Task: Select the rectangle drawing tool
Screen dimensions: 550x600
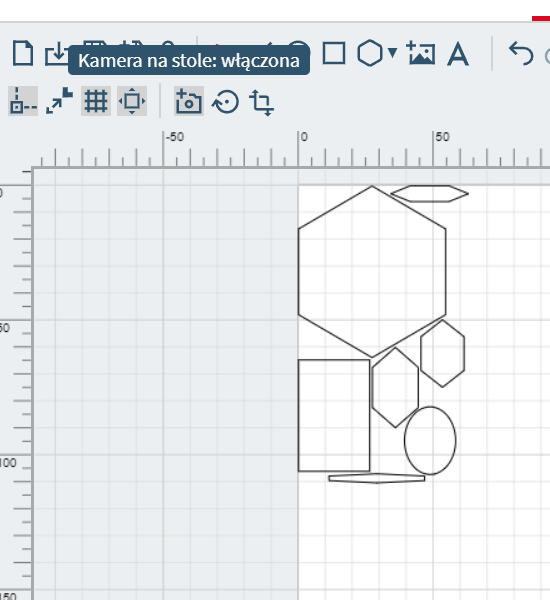Action: pyautogui.click(x=334, y=53)
